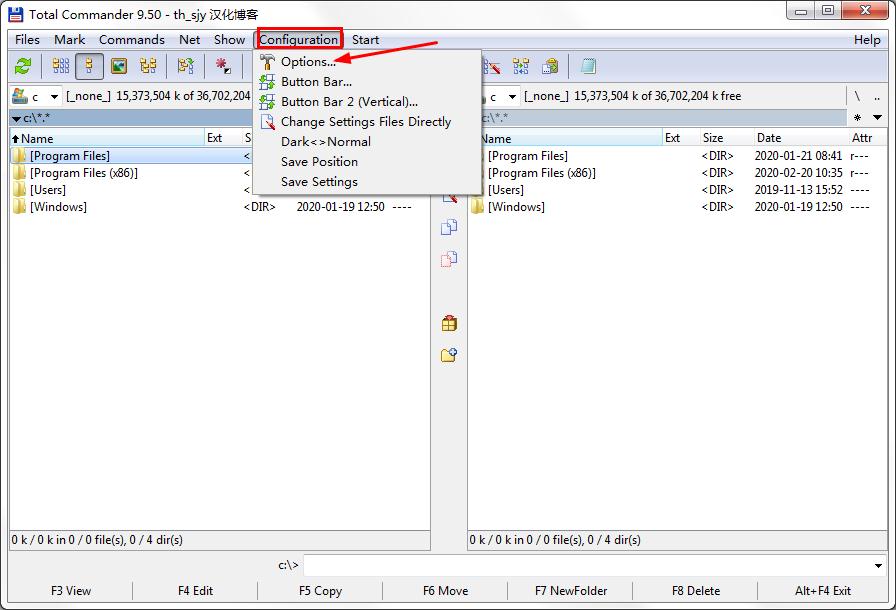The width and height of the screenshot is (896, 610).
Task: Click the document icon for Change Settings Files
Action: 267,122
